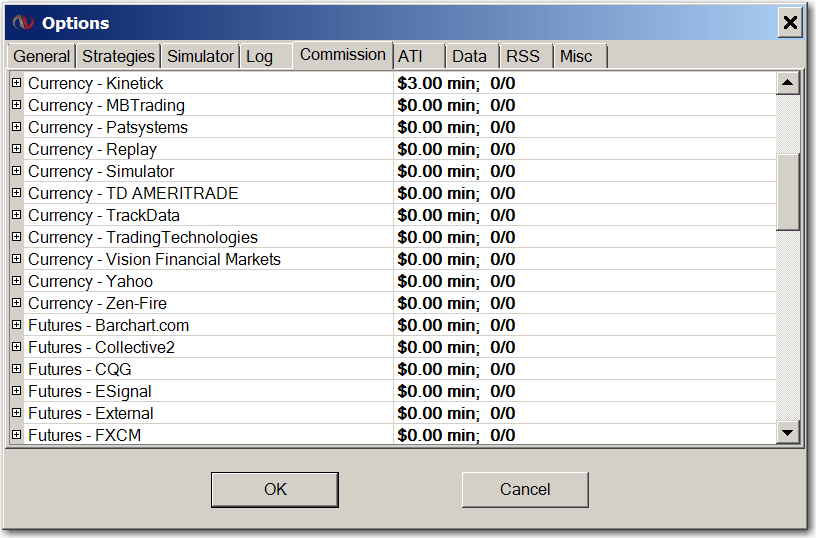The width and height of the screenshot is (816, 538).
Task: Expand the Currency - Zen-Fire row
Action: (17, 302)
